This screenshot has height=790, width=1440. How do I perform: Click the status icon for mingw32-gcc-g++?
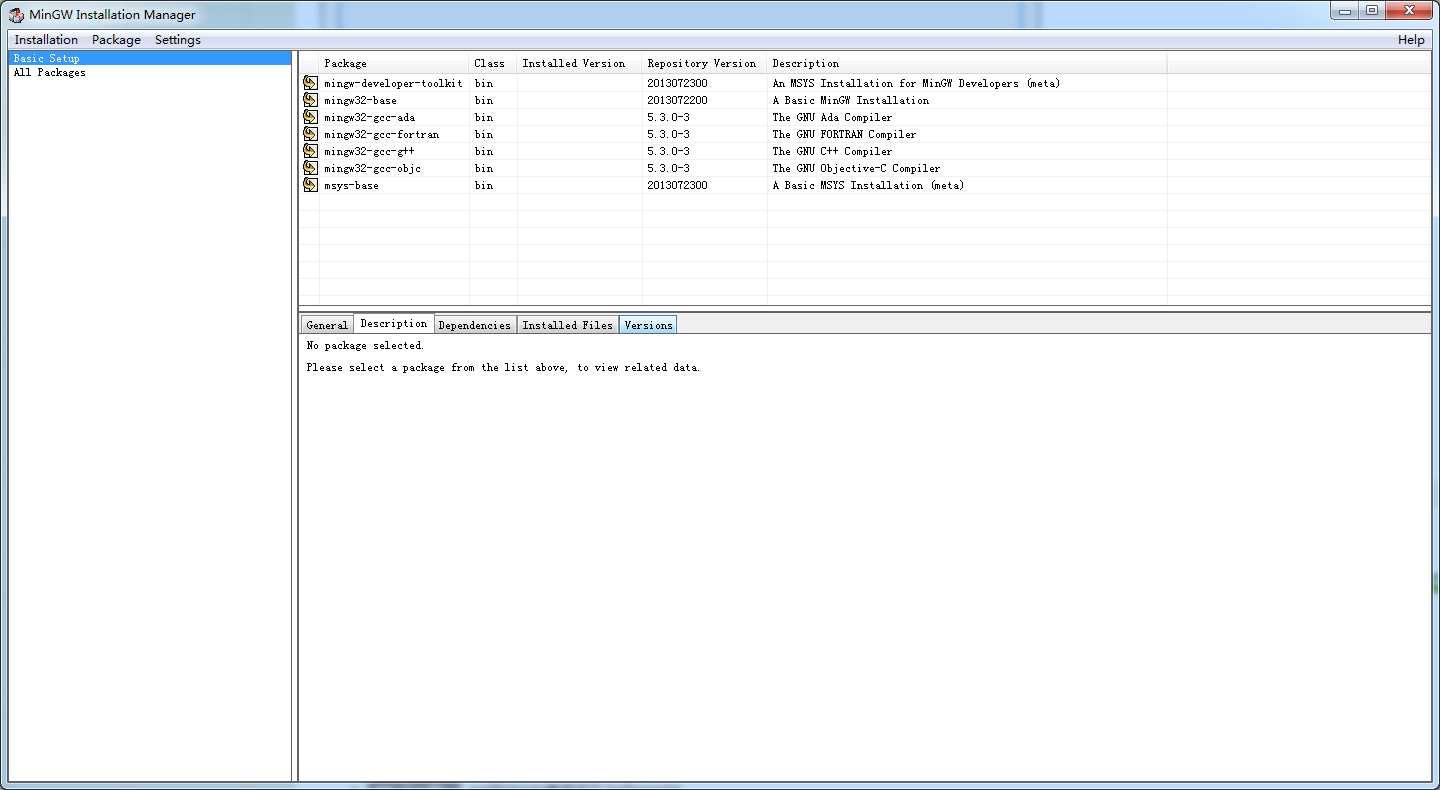311,151
